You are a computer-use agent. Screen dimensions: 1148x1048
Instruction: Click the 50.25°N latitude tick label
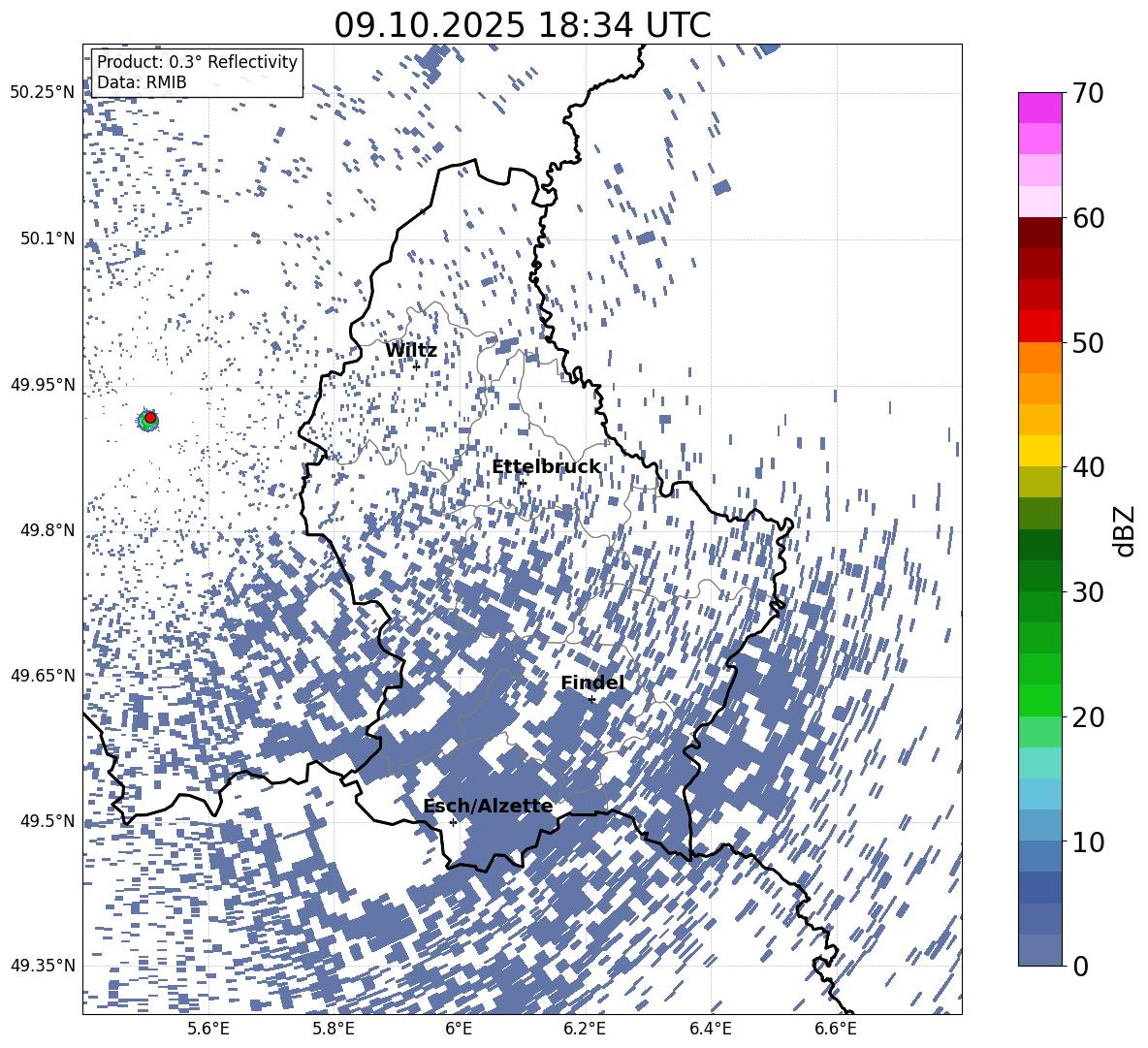click(x=43, y=93)
